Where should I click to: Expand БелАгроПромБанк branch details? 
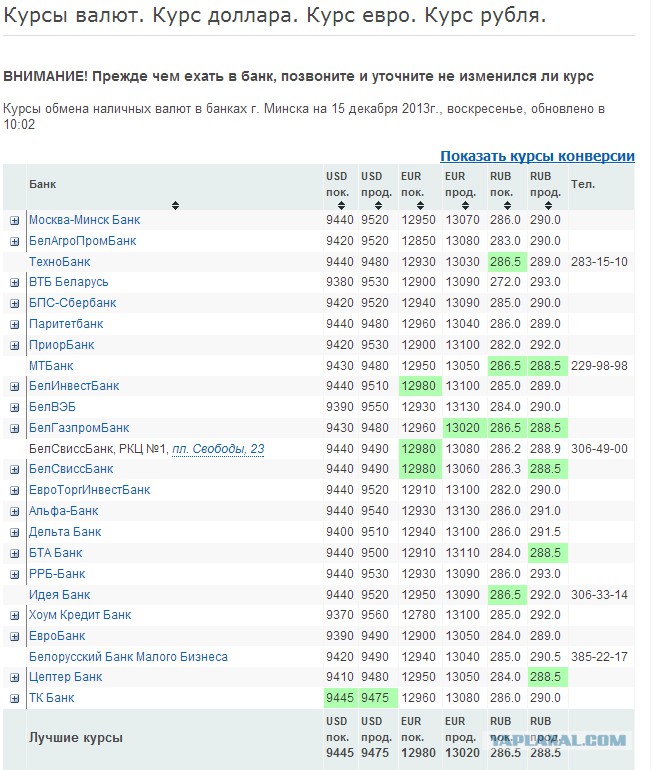point(15,241)
